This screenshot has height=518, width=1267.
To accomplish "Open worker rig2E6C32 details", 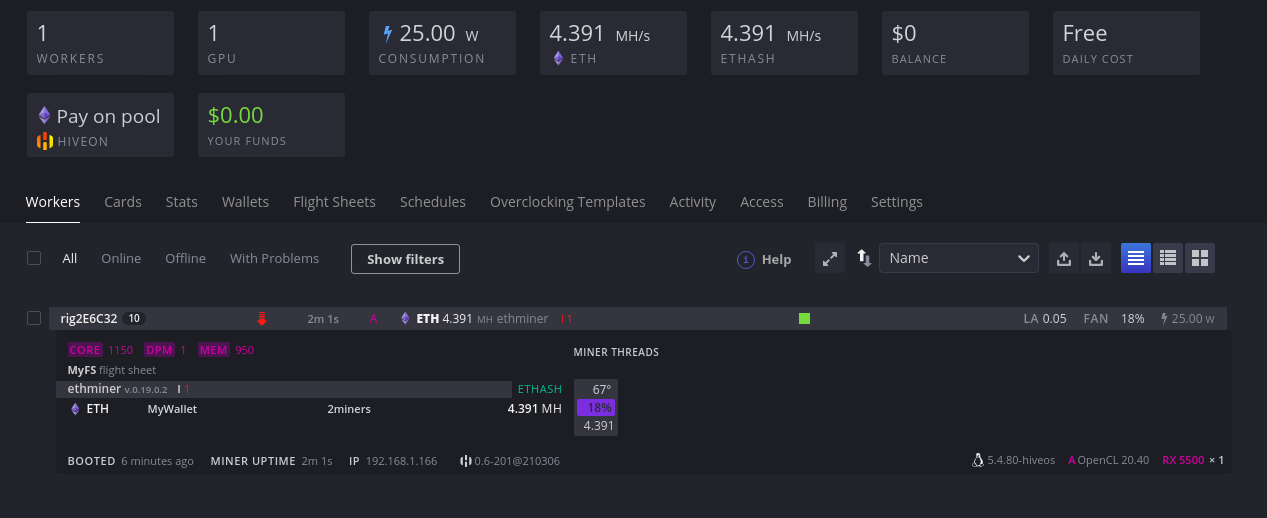I will (88, 319).
